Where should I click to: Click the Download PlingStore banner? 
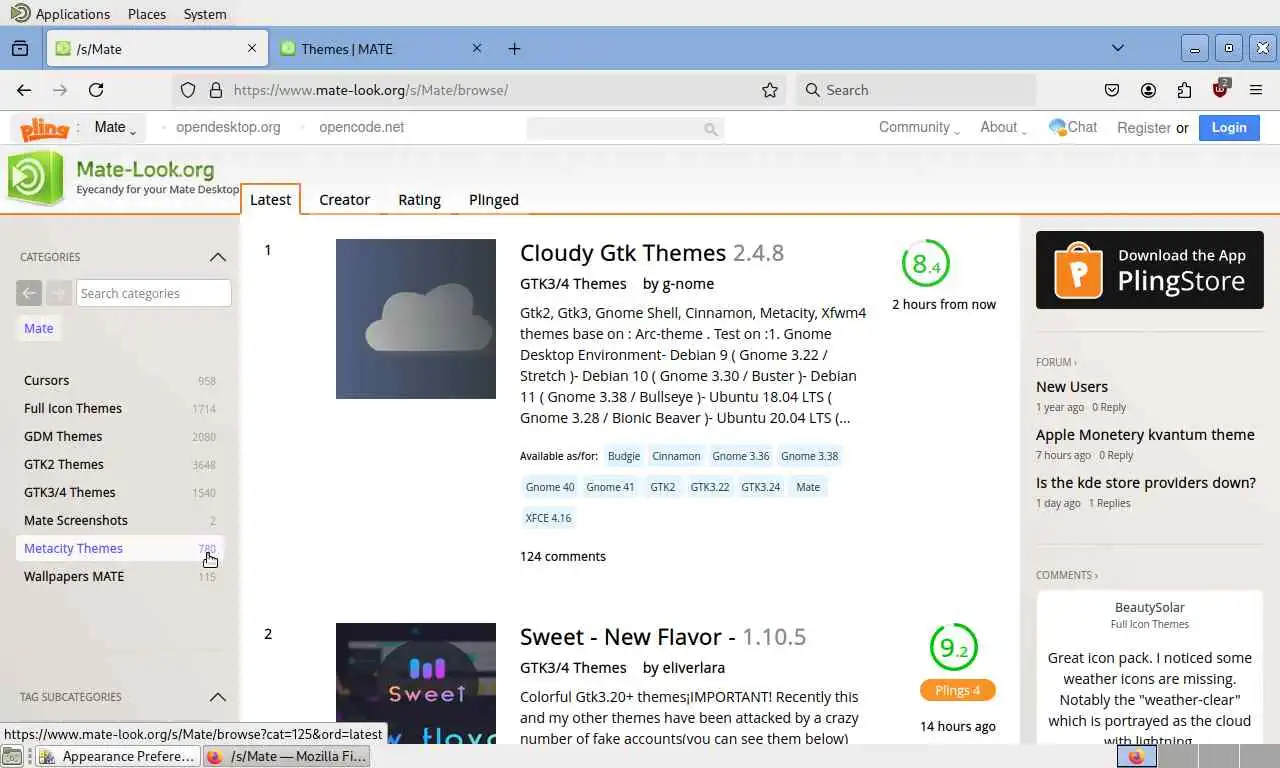pyautogui.click(x=1150, y=270)
